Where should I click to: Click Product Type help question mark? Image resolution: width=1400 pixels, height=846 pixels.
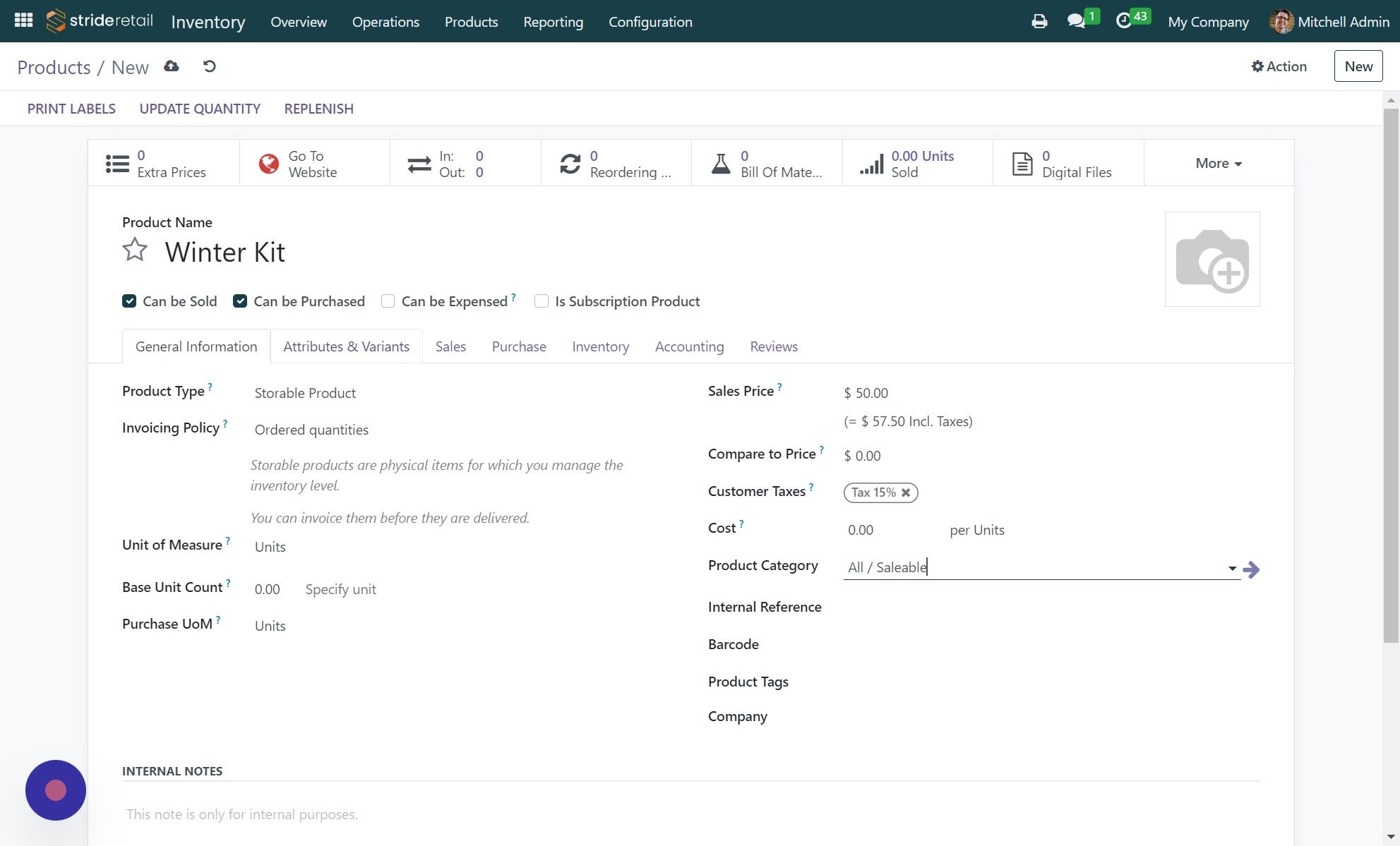coord(210,387)
